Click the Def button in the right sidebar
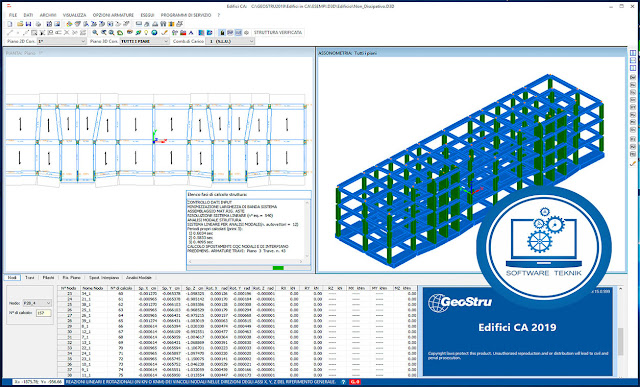This screenshot has height=387, width=640. [633, 77]
